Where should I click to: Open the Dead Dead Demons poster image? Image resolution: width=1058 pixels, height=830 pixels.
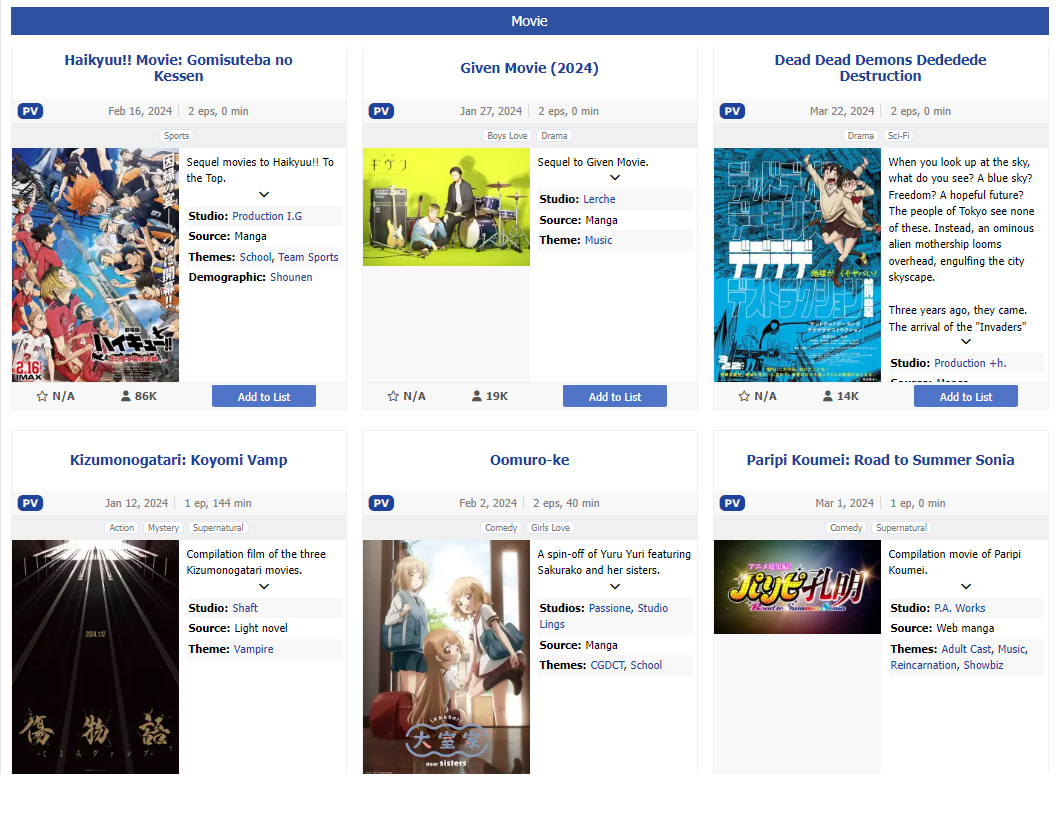point(797,265)
